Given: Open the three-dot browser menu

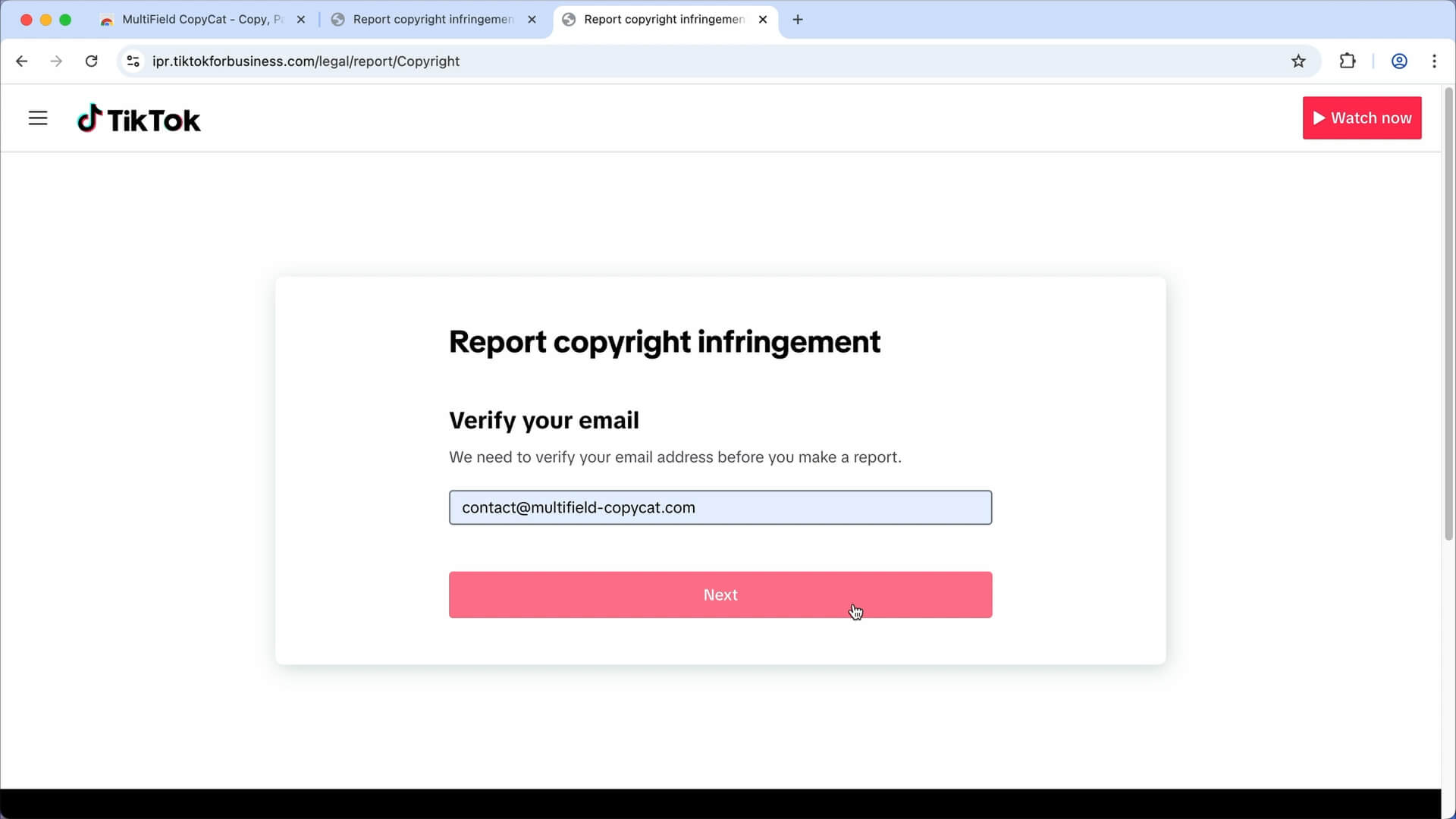Looking at the screenshot, I should pyautogui.click(x=1435, y=61).
